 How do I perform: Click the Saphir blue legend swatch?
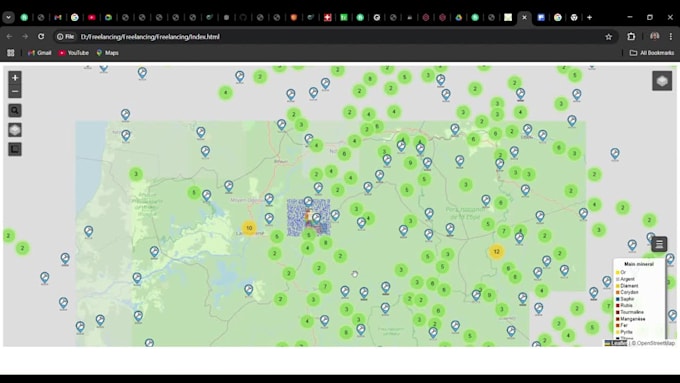click(x=618, y=299)
